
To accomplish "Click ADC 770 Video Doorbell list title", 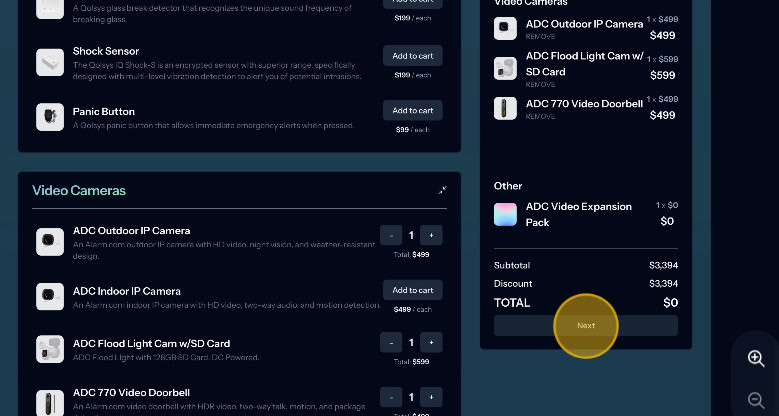I will coord(131,393).
